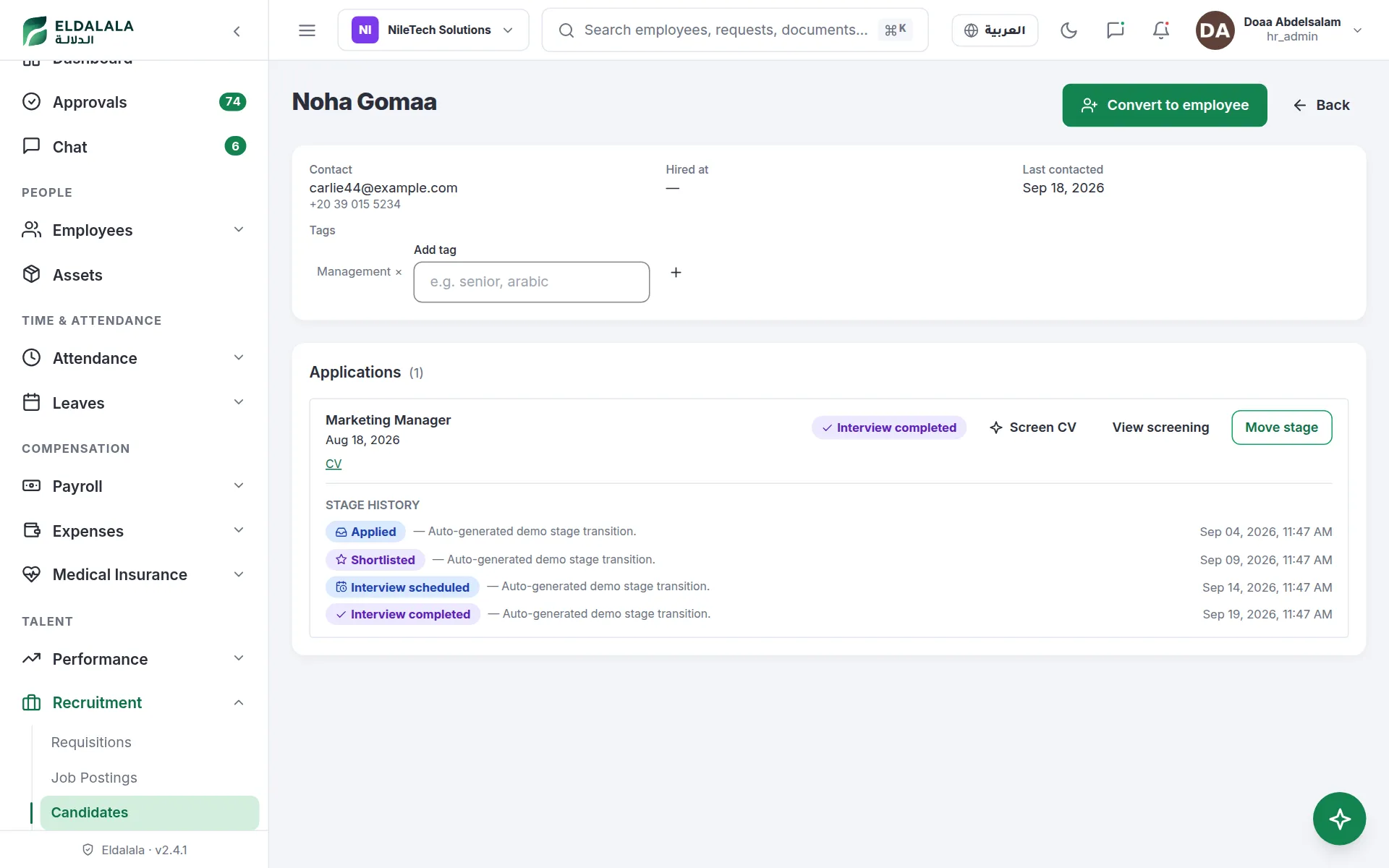Open the chat messages icon in header
The width and height of the screenshot is (1389, 868).
click(x=1115, y=30)
